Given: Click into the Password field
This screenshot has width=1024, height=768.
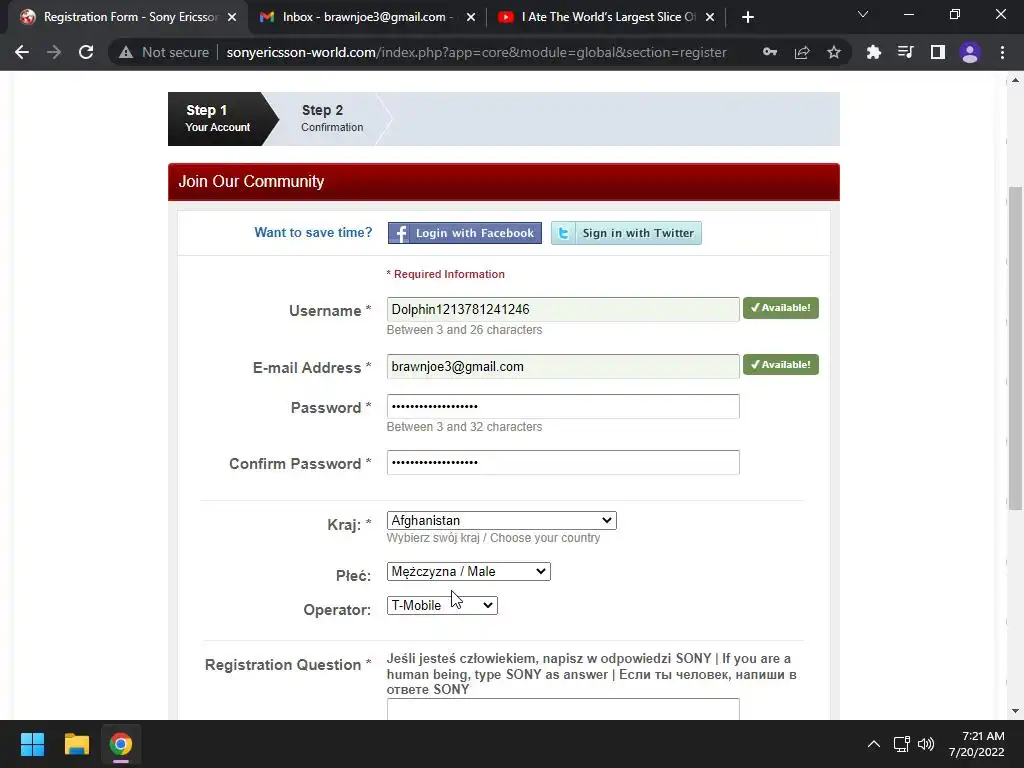Looking at the screenshot, I should 563,406.
